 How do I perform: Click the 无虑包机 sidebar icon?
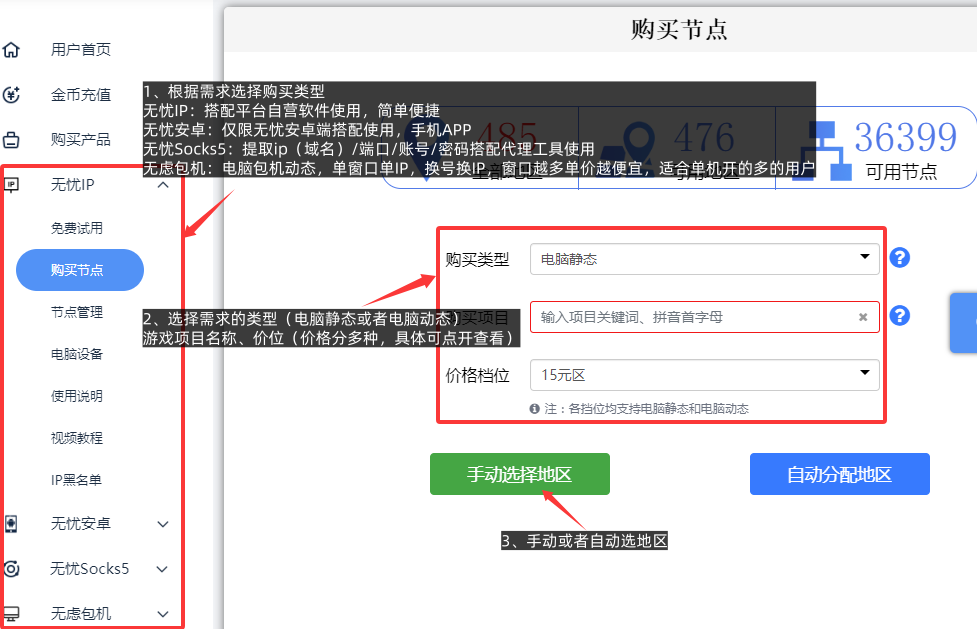click(x=13, y=611)
